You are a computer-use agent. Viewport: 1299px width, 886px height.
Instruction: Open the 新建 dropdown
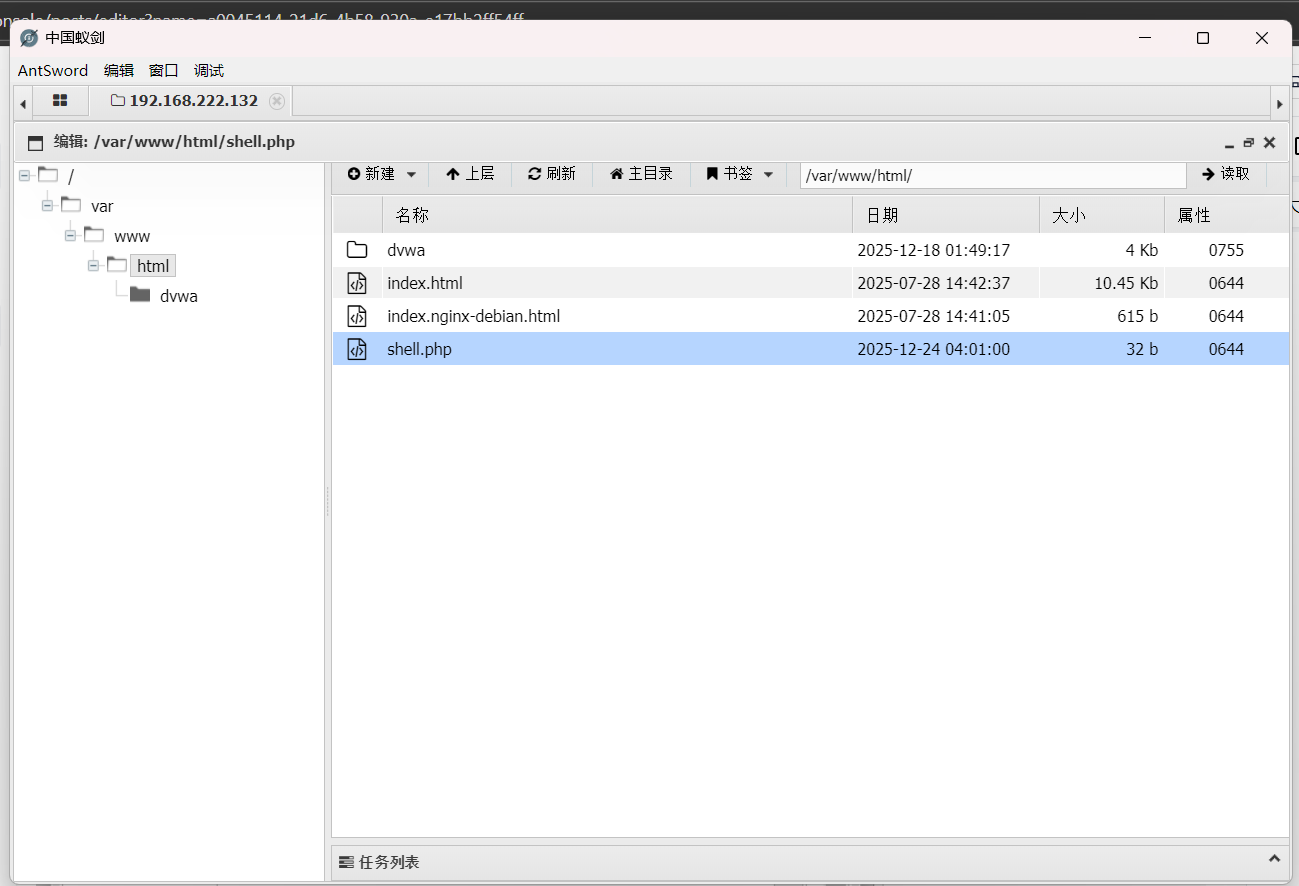click(x=382, y=174)
